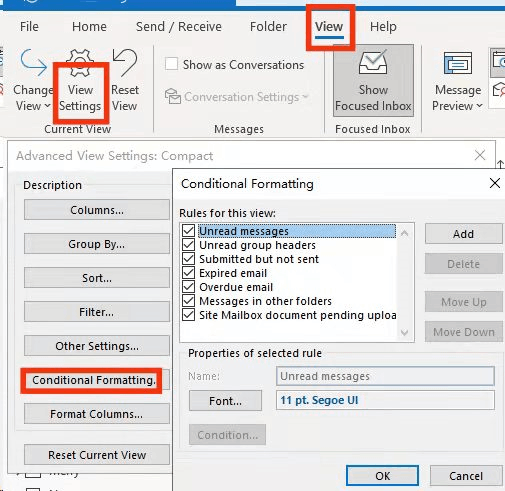Uncheck the Unread messages rule

189,230
